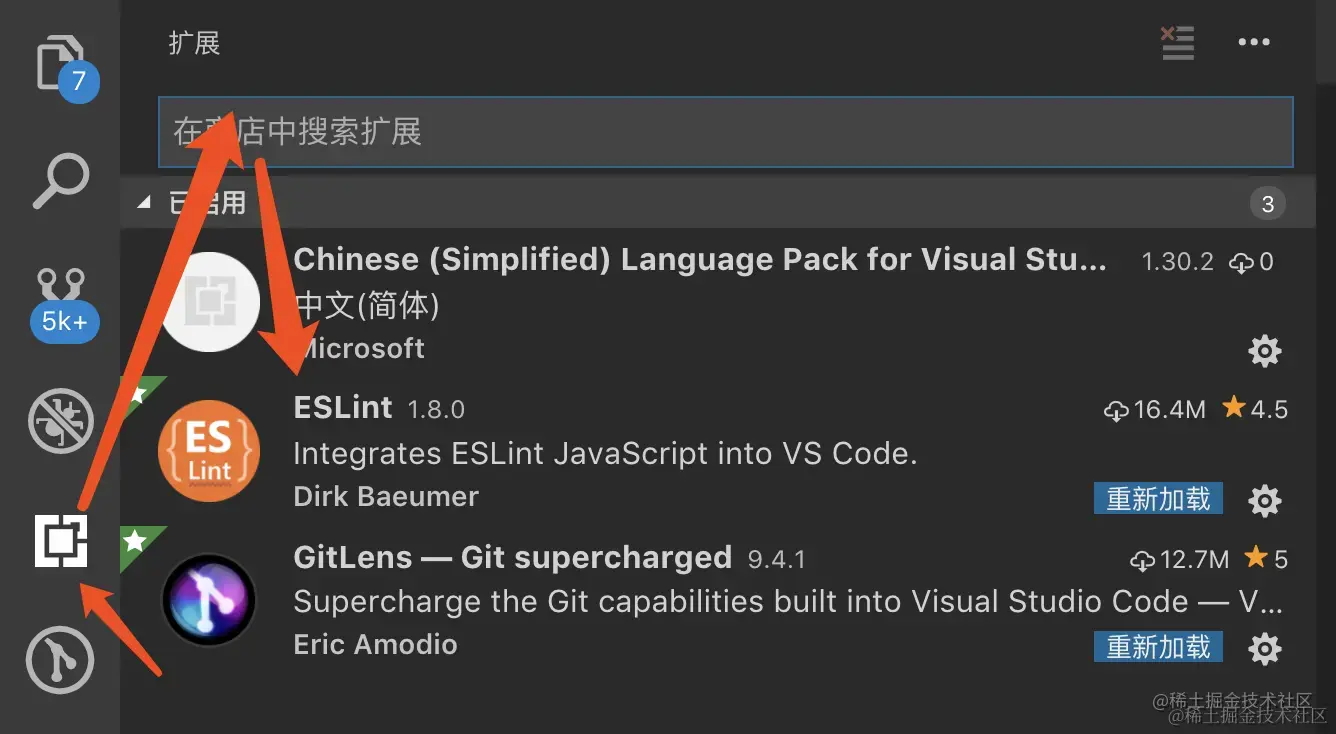Open Chinese Language Pack manage gear
Image resolution: width=1336 pixels, height=734 pixels.
pyautogui.click(x=1265, y=351)
